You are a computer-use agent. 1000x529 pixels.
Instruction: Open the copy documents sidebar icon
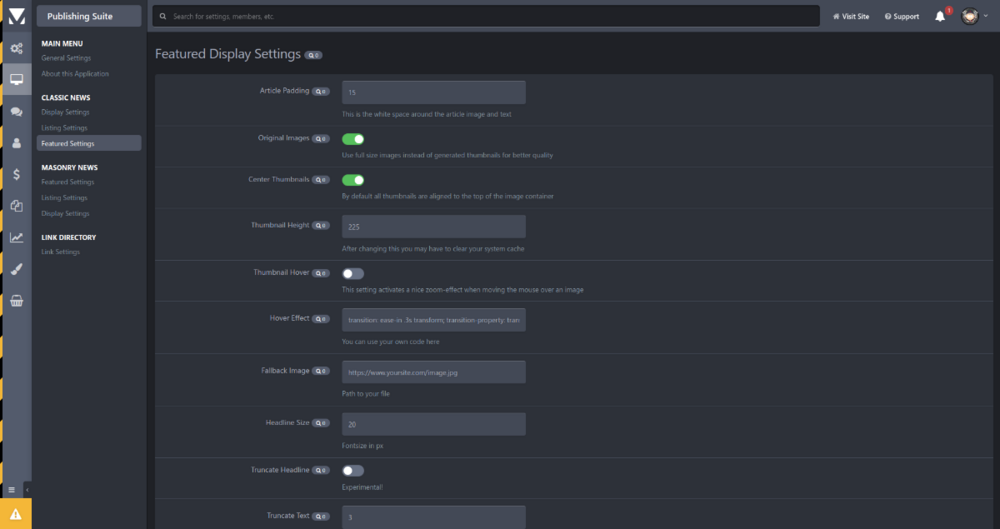click(x=17, y=206)
